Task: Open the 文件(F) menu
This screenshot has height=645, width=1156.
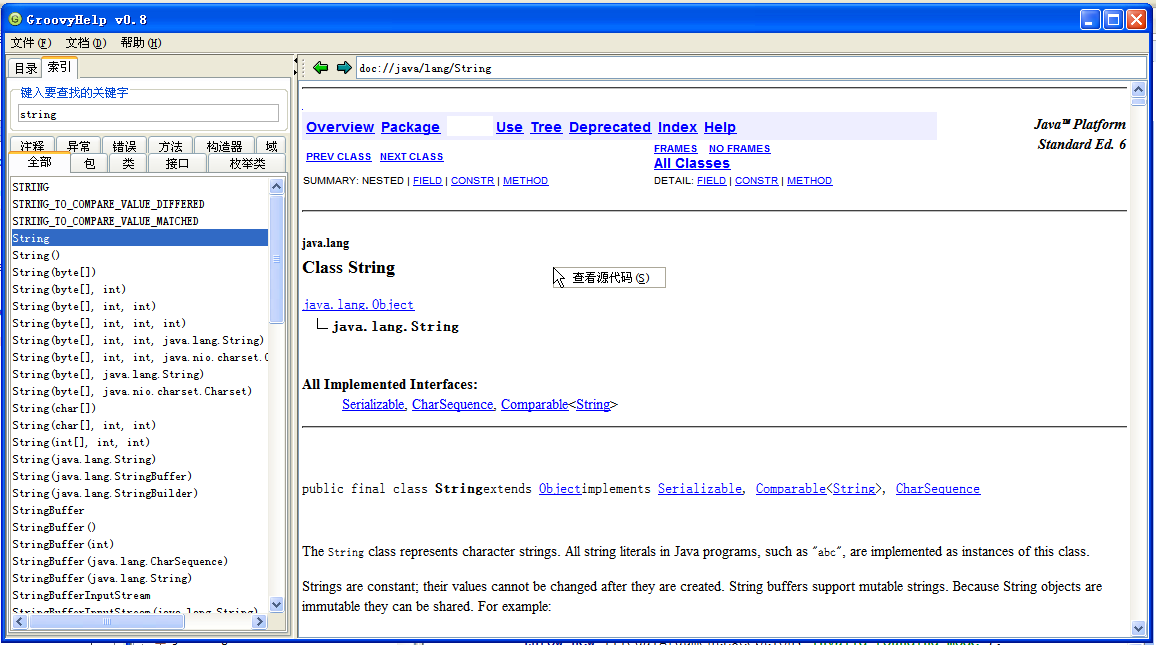Action: tap(31, 43)
